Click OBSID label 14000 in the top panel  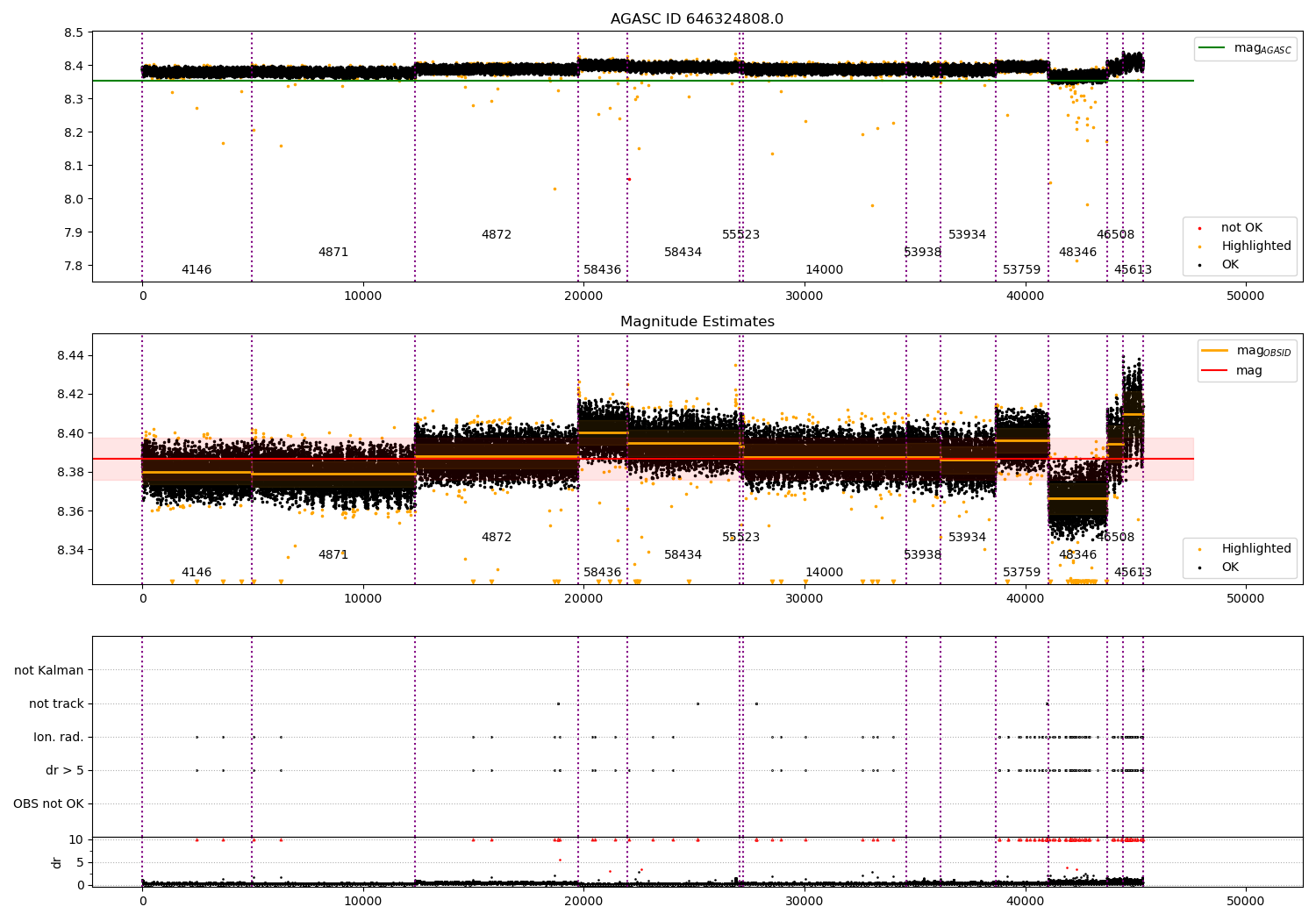pos(825,270)
